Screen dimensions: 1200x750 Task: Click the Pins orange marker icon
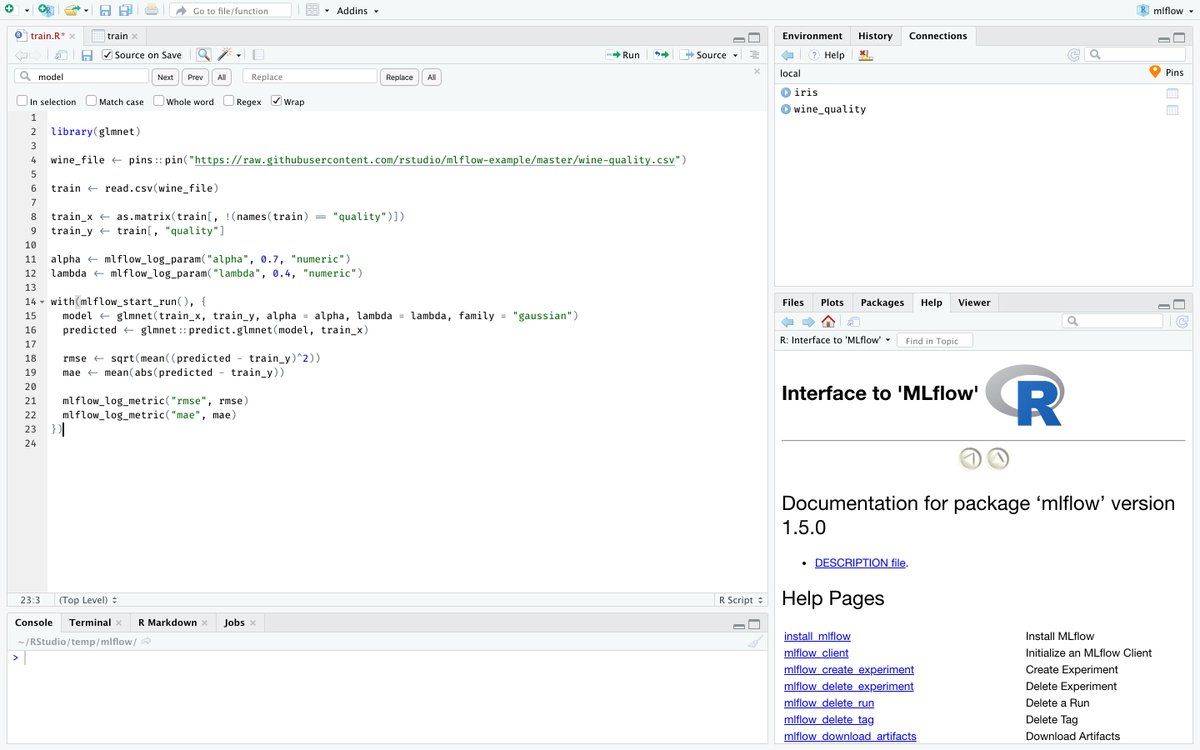coord(1155,72)
